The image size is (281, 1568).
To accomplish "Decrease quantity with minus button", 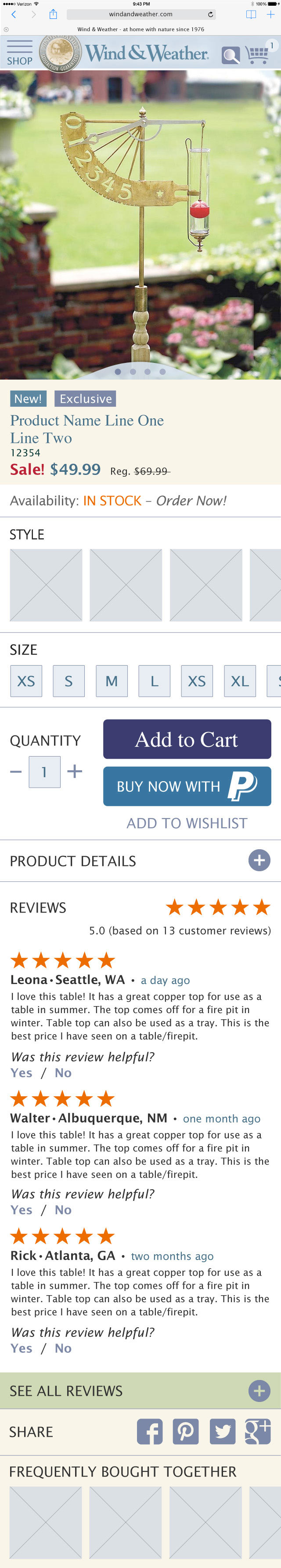I will point(16,771).
